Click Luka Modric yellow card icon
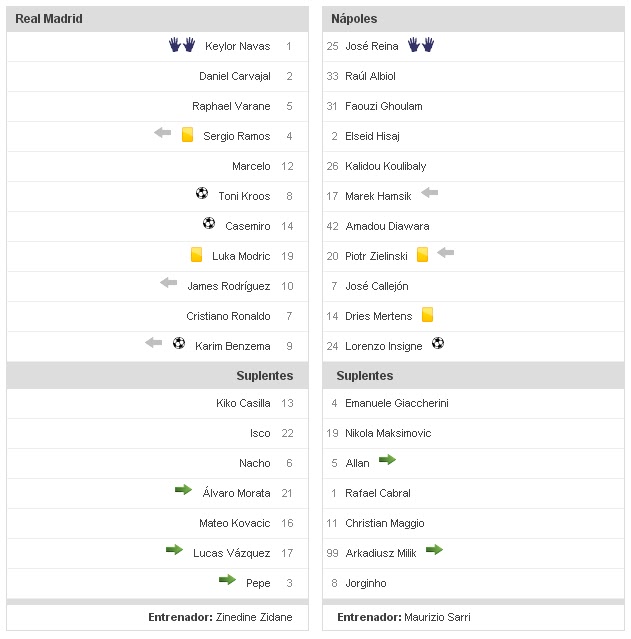 tap(196, 255)
